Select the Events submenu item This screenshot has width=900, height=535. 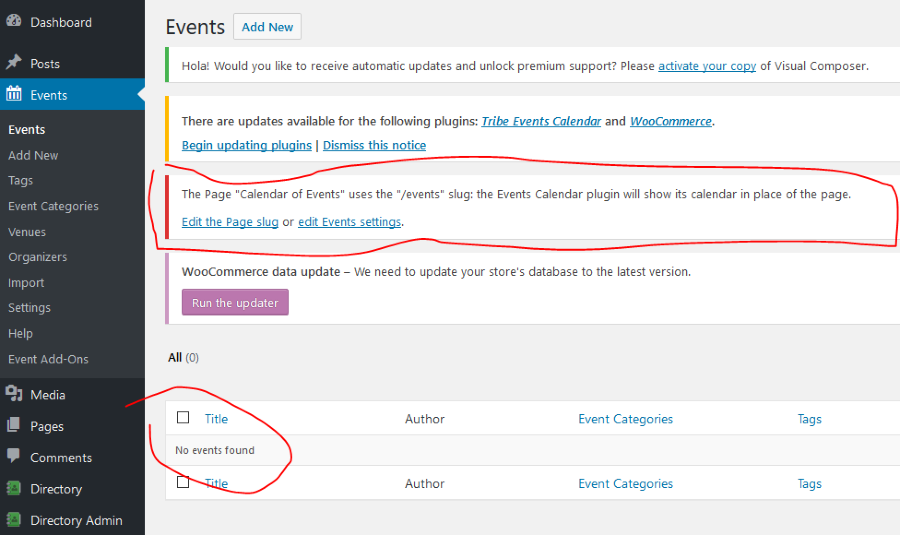(x=26, y=130)
